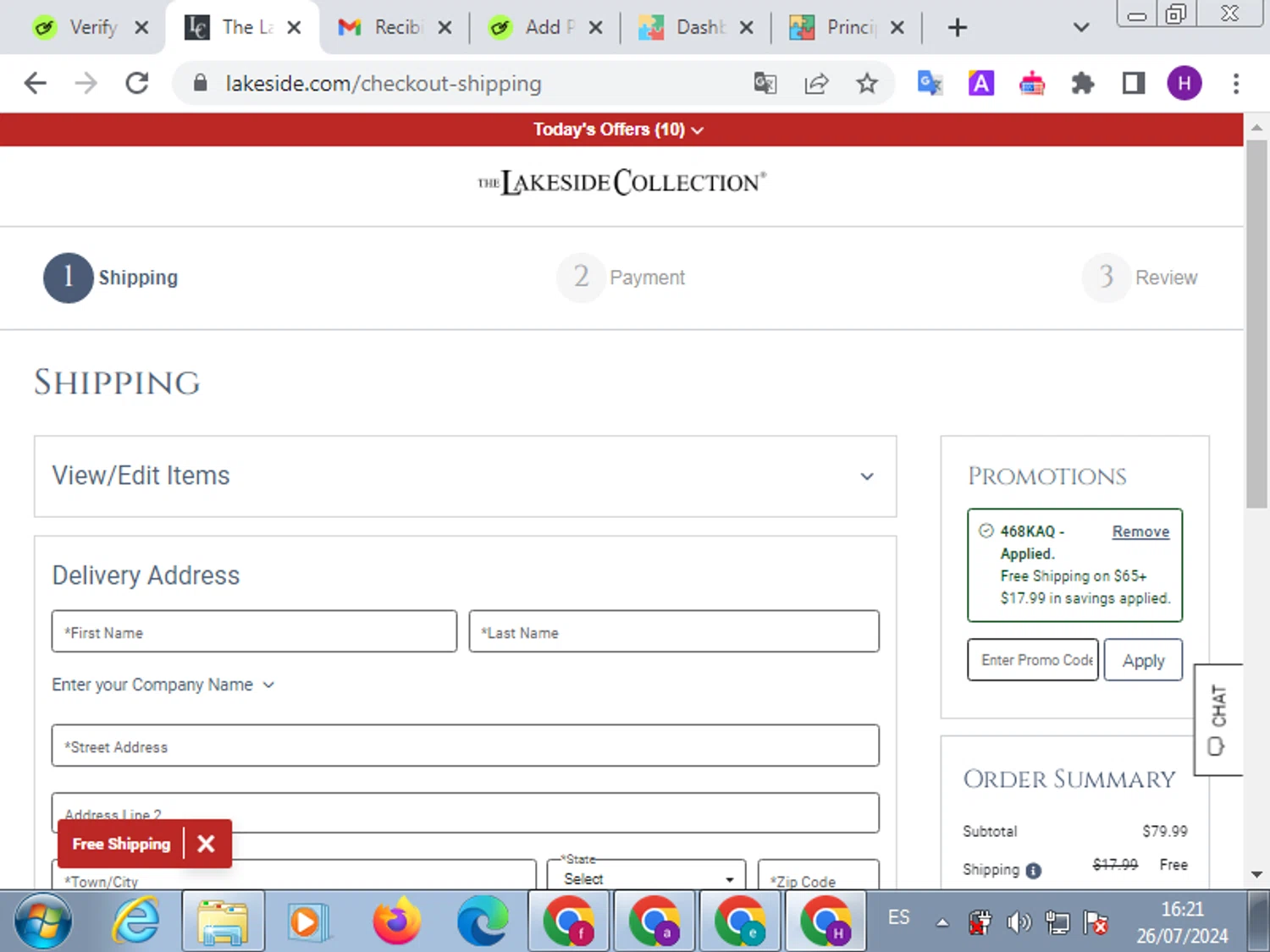This screenshot has height=952, width=1270.
Task: Click the volume speaker icon in system tray
Action: 1019,922
